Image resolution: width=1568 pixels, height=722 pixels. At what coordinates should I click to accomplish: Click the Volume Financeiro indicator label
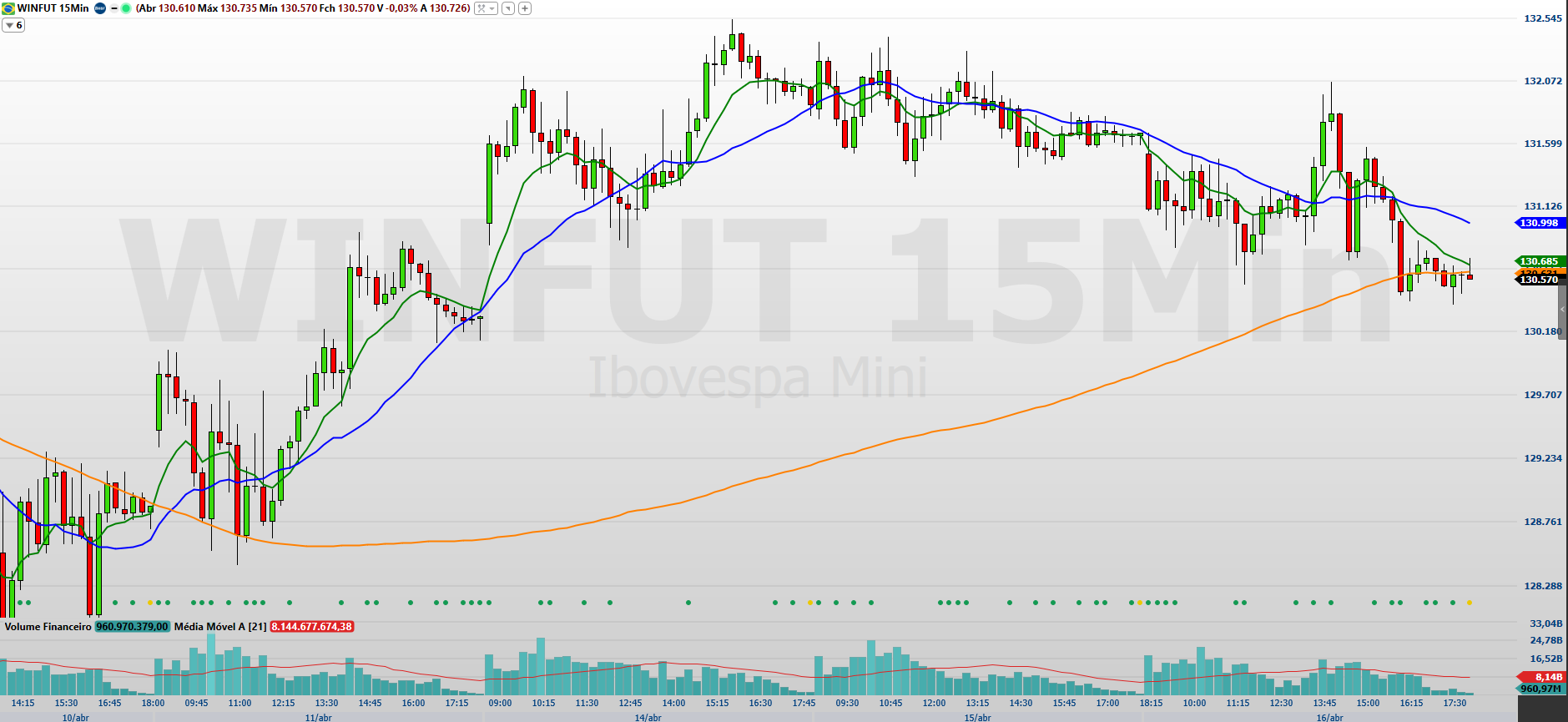point(48,627)
